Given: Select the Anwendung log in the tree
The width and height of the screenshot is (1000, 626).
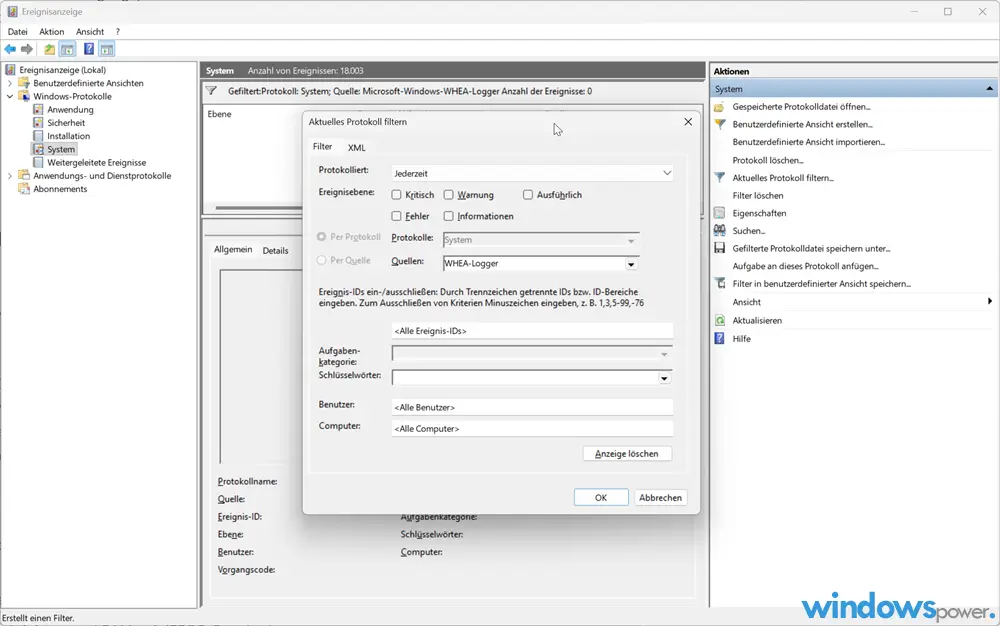Looking at the screenshot, I should 70,110.
